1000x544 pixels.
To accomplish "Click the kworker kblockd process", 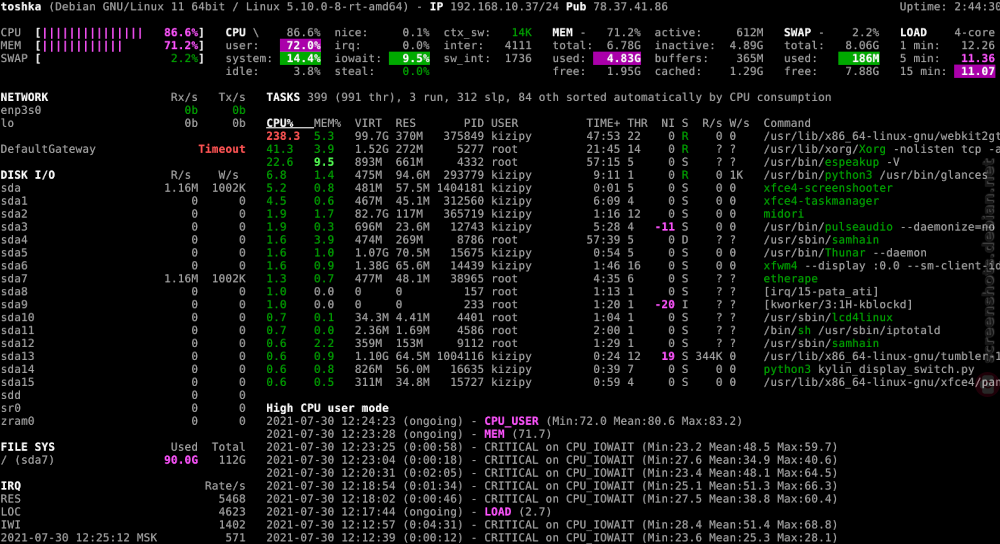I will pos(838,304).
